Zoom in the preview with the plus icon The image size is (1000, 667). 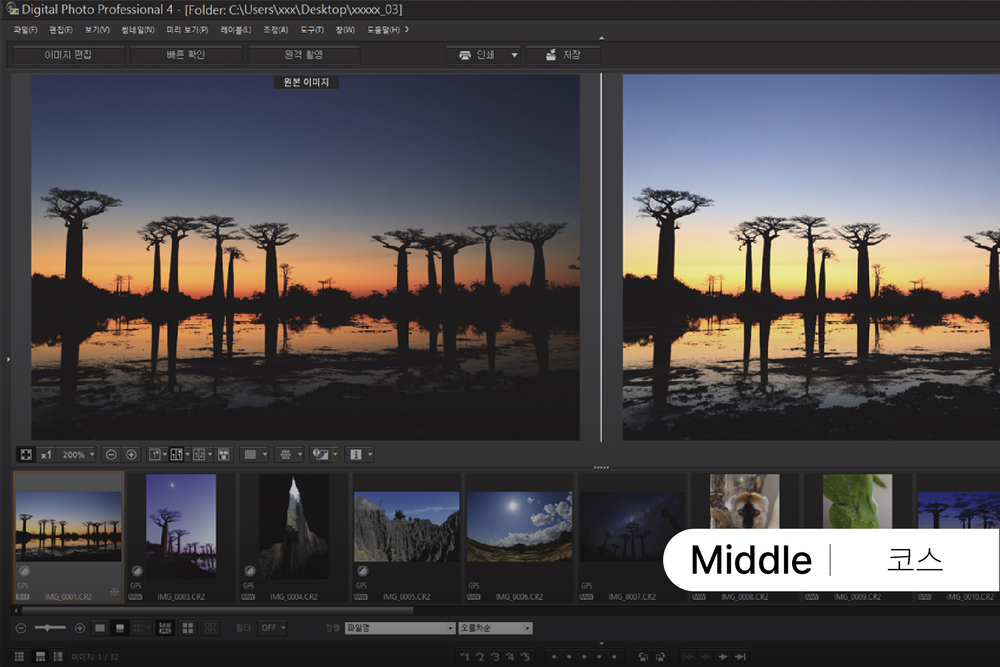131,455
